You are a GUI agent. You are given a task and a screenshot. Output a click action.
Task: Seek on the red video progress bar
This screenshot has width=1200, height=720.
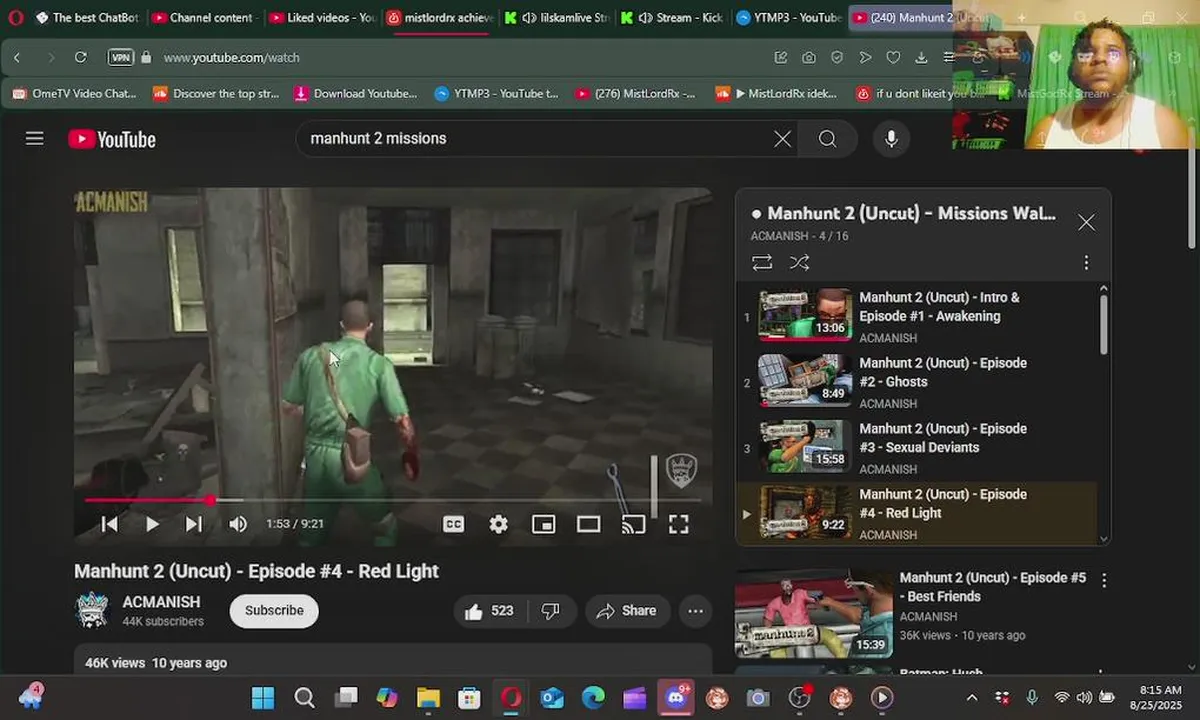tap(393, 500)
